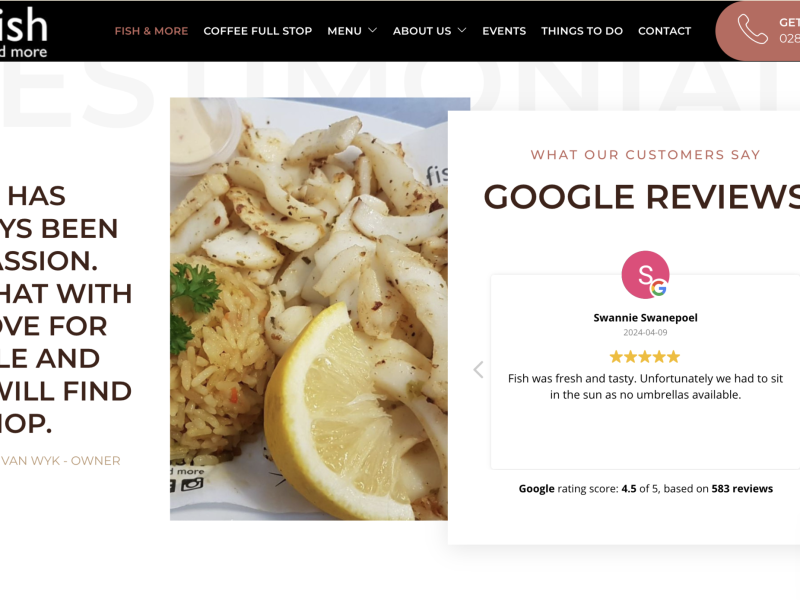
Task: Open the Contact page
Action: point(664,31)
